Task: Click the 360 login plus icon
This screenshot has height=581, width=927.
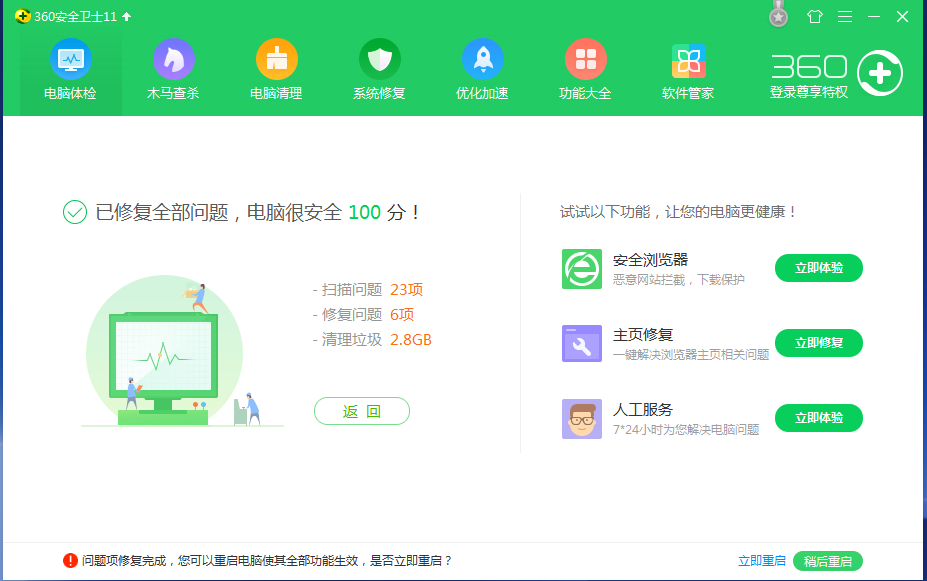Action: (880, 73)
